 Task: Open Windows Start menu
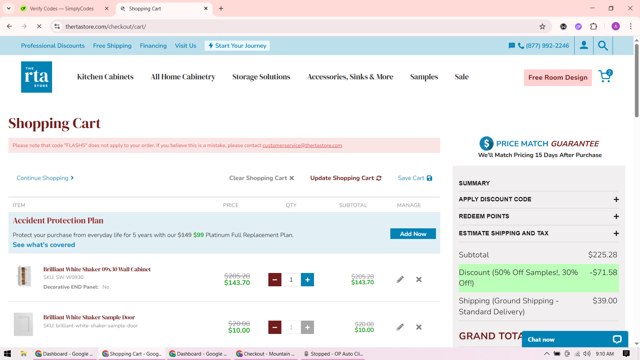(7, 353)
